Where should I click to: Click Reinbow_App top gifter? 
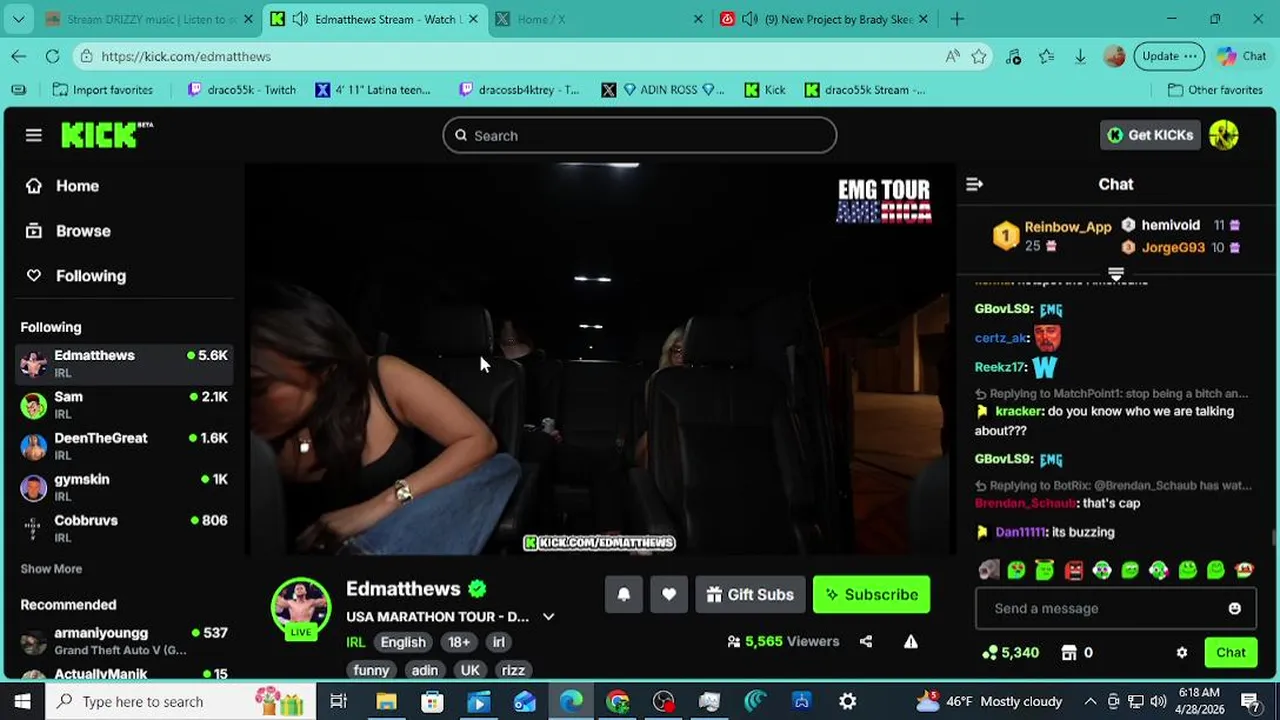[x=1067, y=227]
